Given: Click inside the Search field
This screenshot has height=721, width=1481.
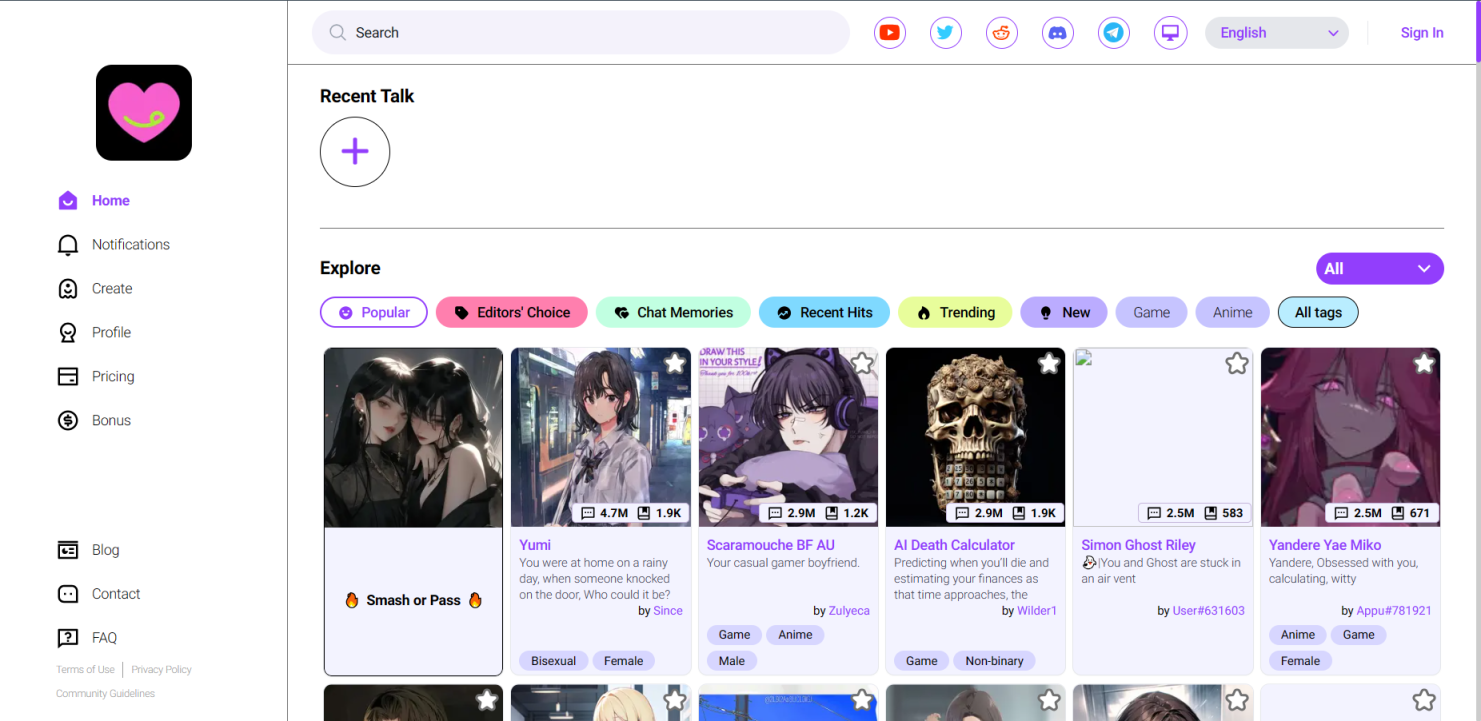Looking at the screenshot, I should tap(582, 32).
